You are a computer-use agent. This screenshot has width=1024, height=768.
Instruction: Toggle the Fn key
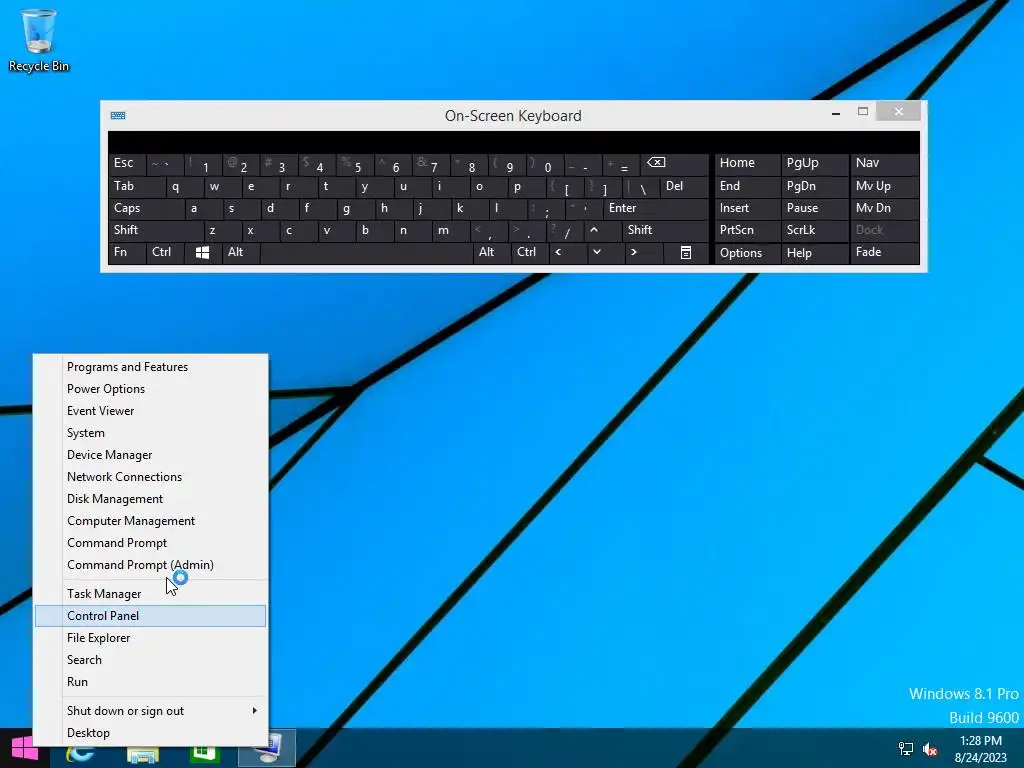(x=127, y=253)
